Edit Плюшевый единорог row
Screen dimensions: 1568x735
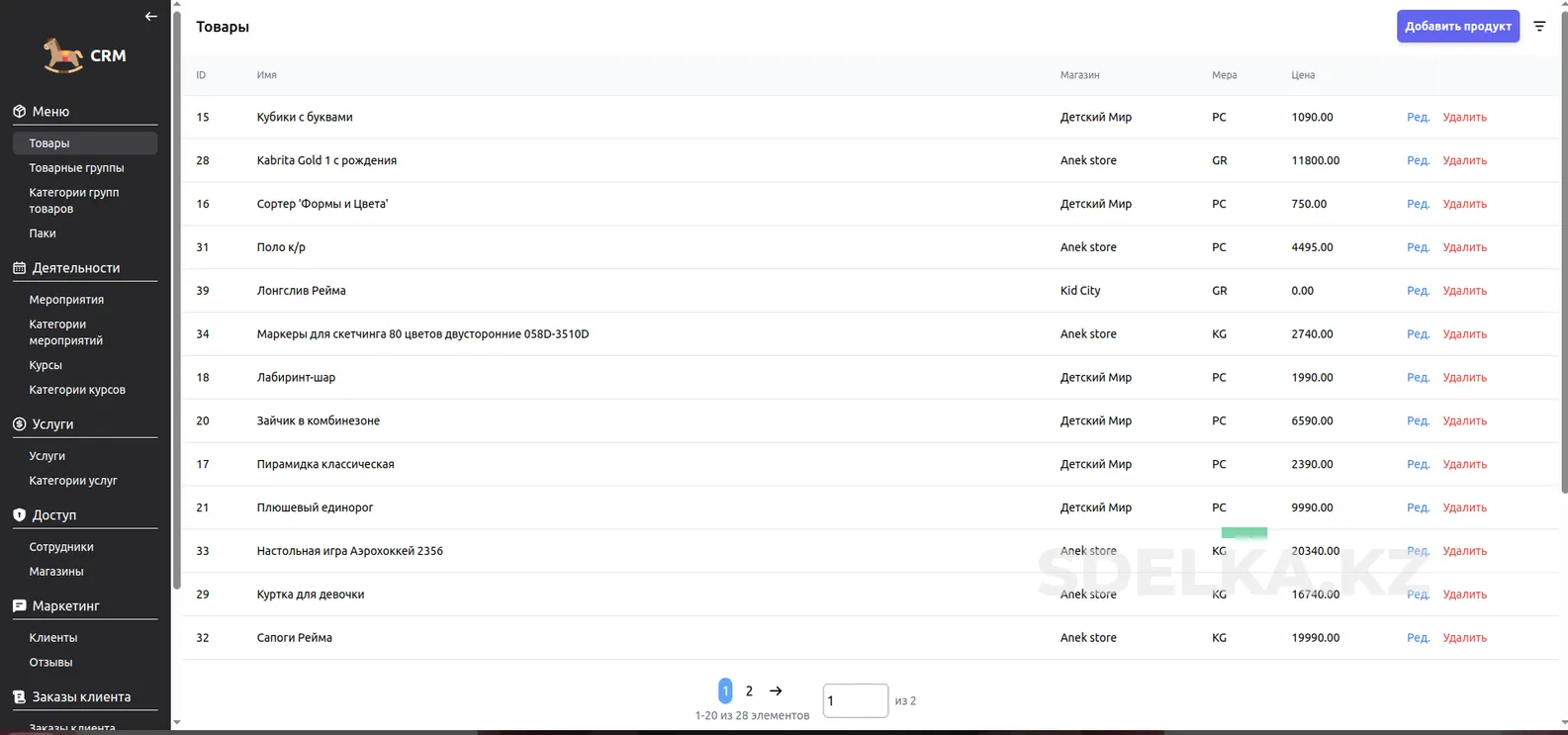pos(1418,508)
